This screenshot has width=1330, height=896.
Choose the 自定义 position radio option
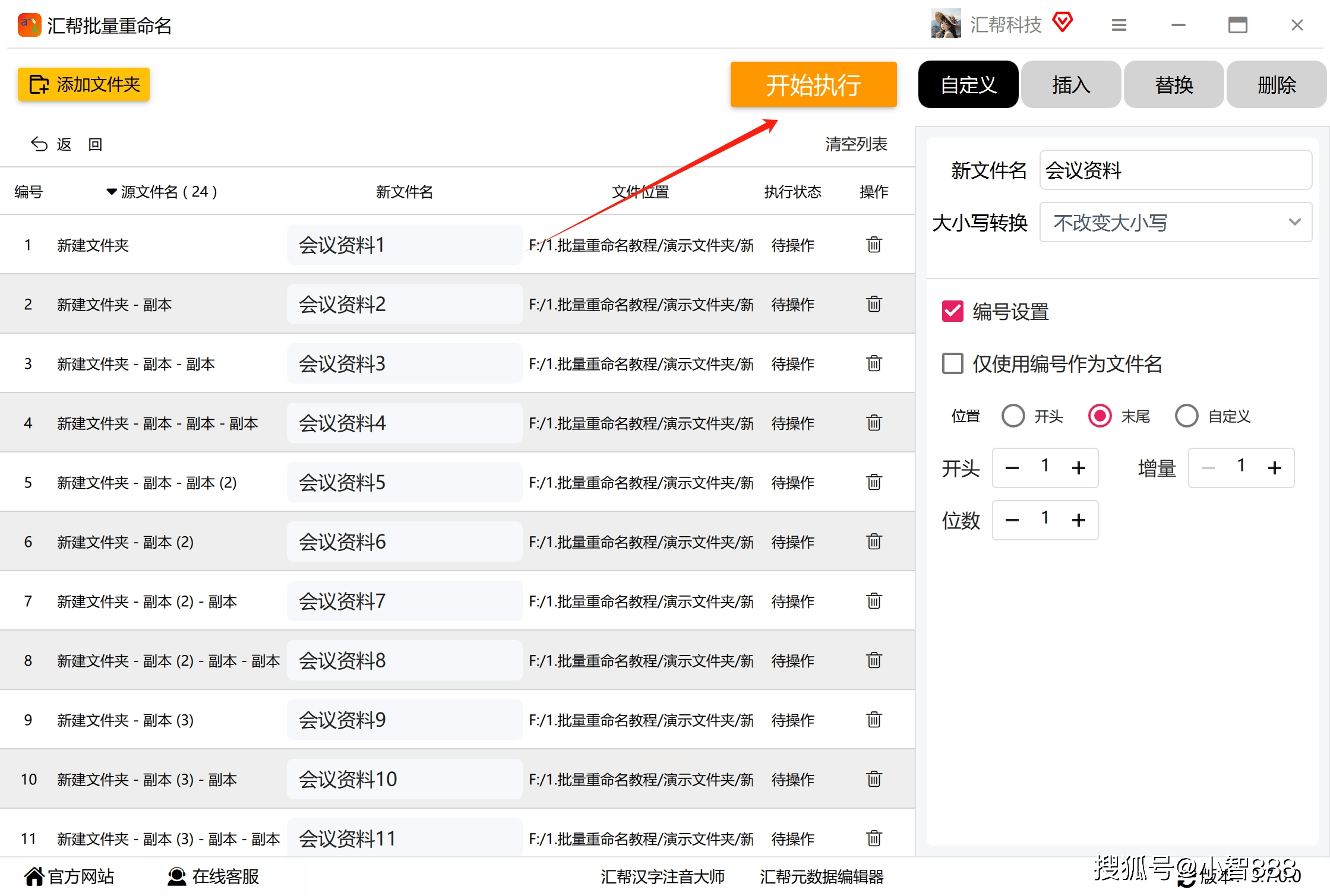[1187, 416]
